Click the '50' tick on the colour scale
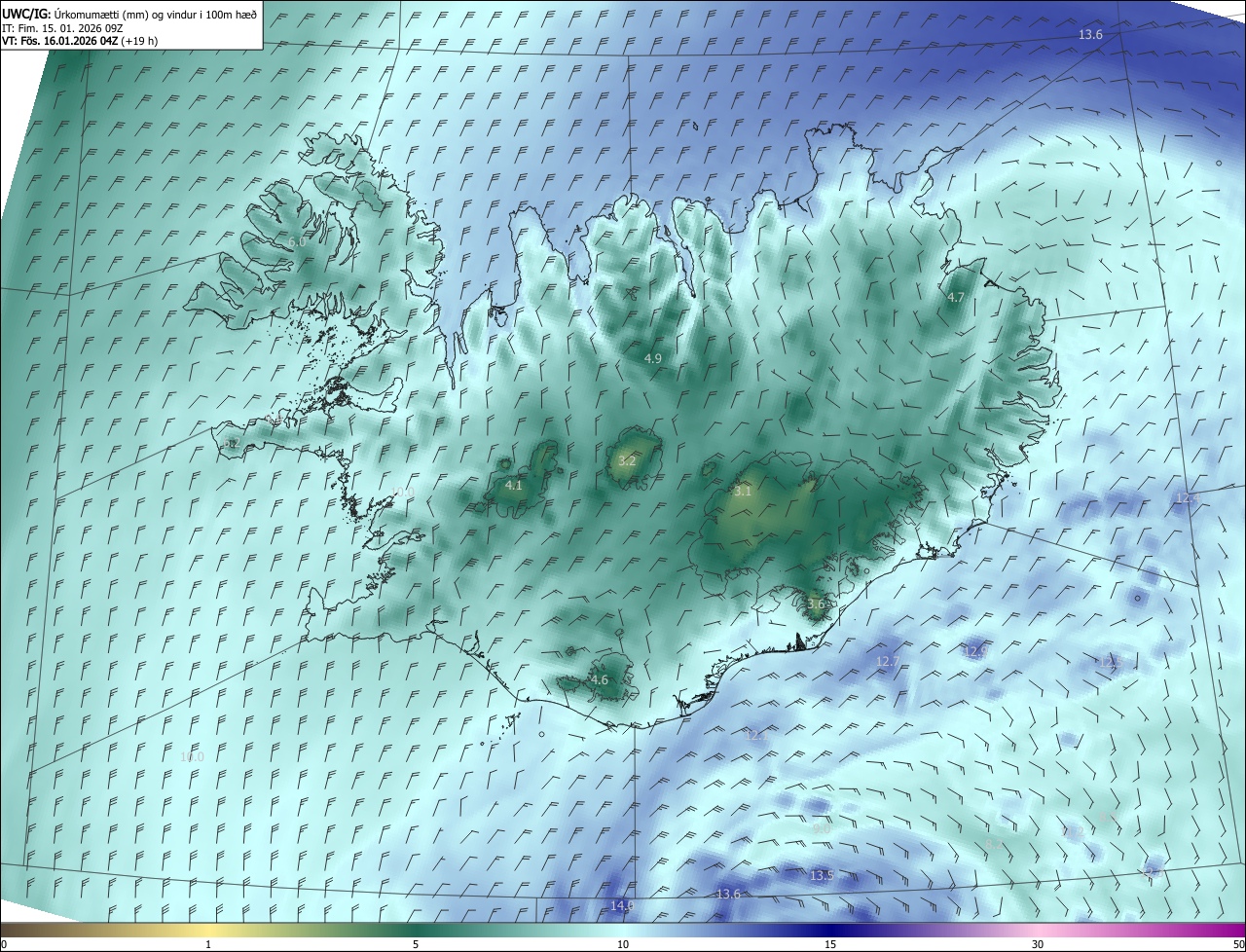The width and height of the screenshot is (1246, 952). pos(1238,944)
